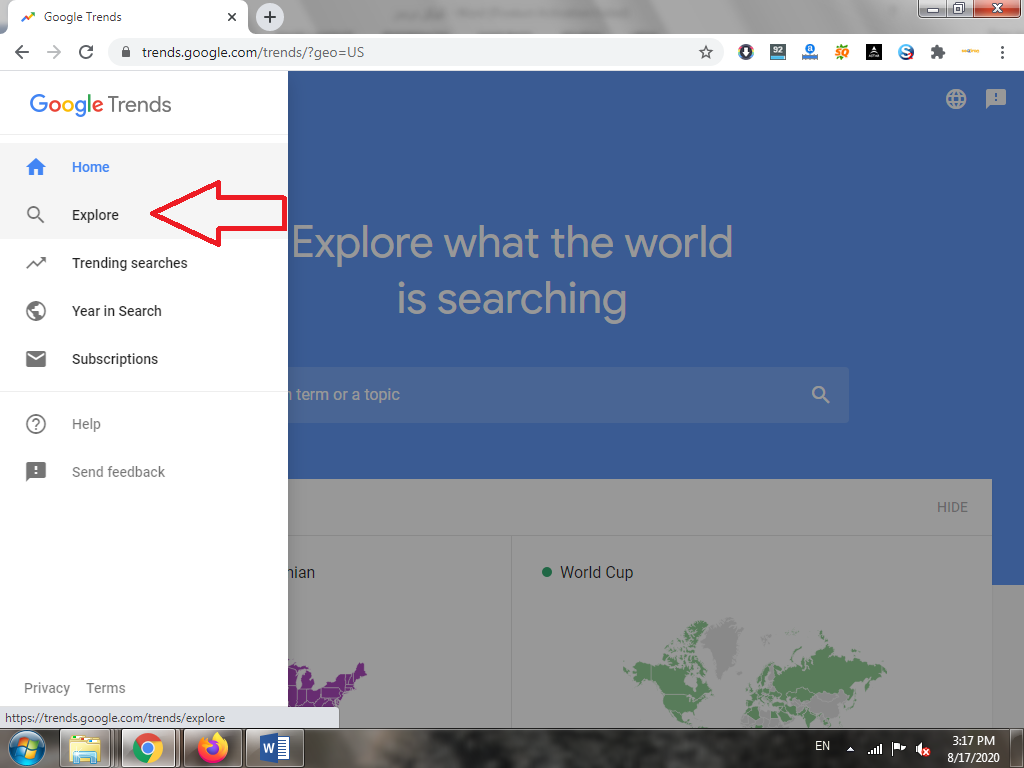Click the Action Center flag icon

coord(899,748)
